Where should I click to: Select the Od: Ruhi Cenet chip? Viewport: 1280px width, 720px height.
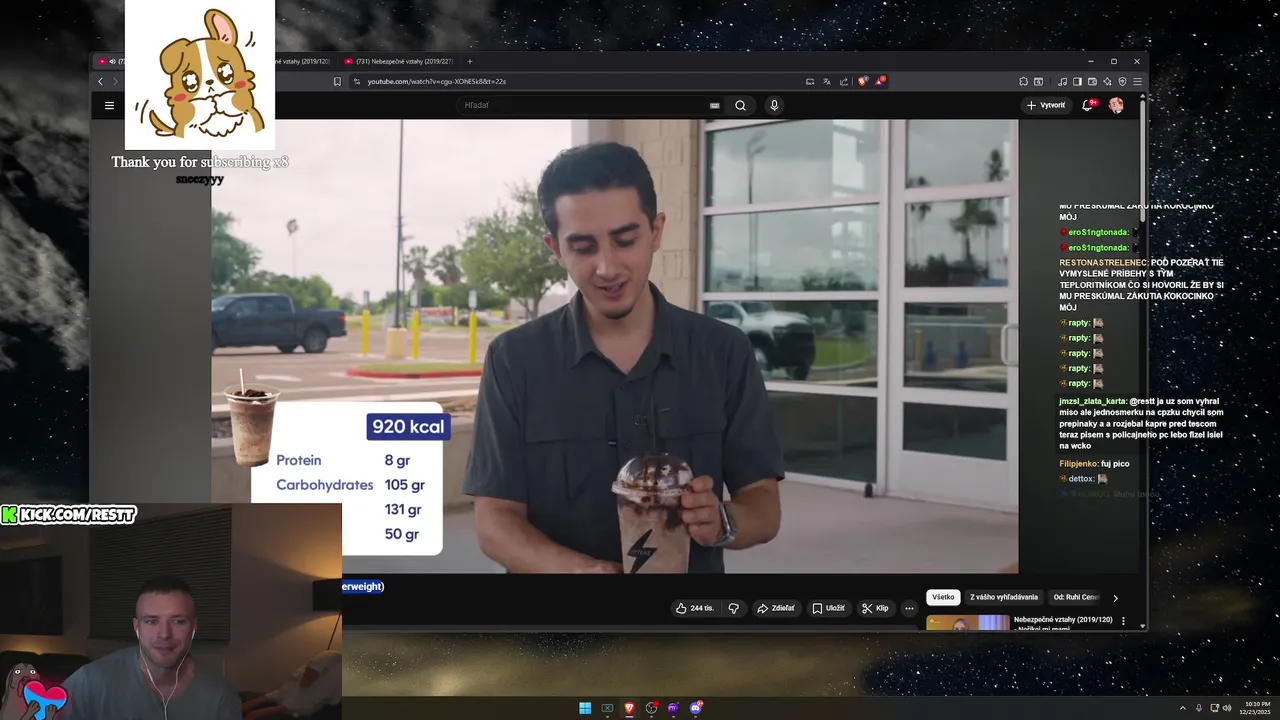1076,597
